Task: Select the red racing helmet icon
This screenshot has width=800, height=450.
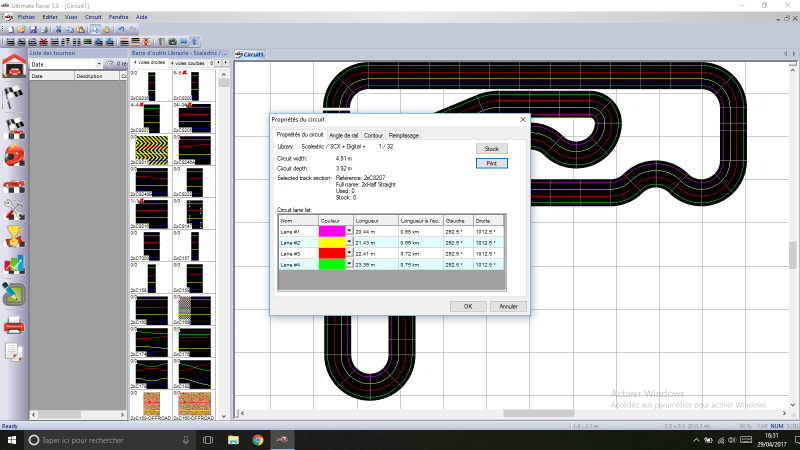Action: tap(14, 155)
